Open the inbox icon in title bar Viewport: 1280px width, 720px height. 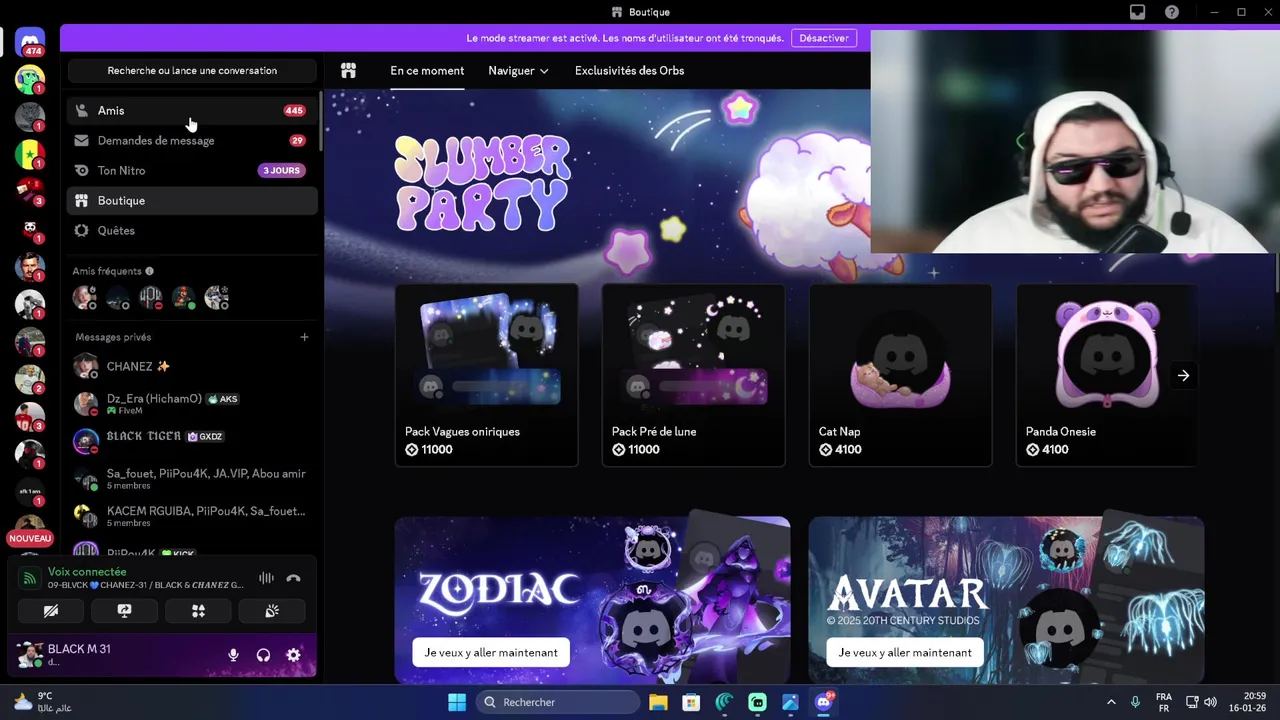coord(1137,12)
